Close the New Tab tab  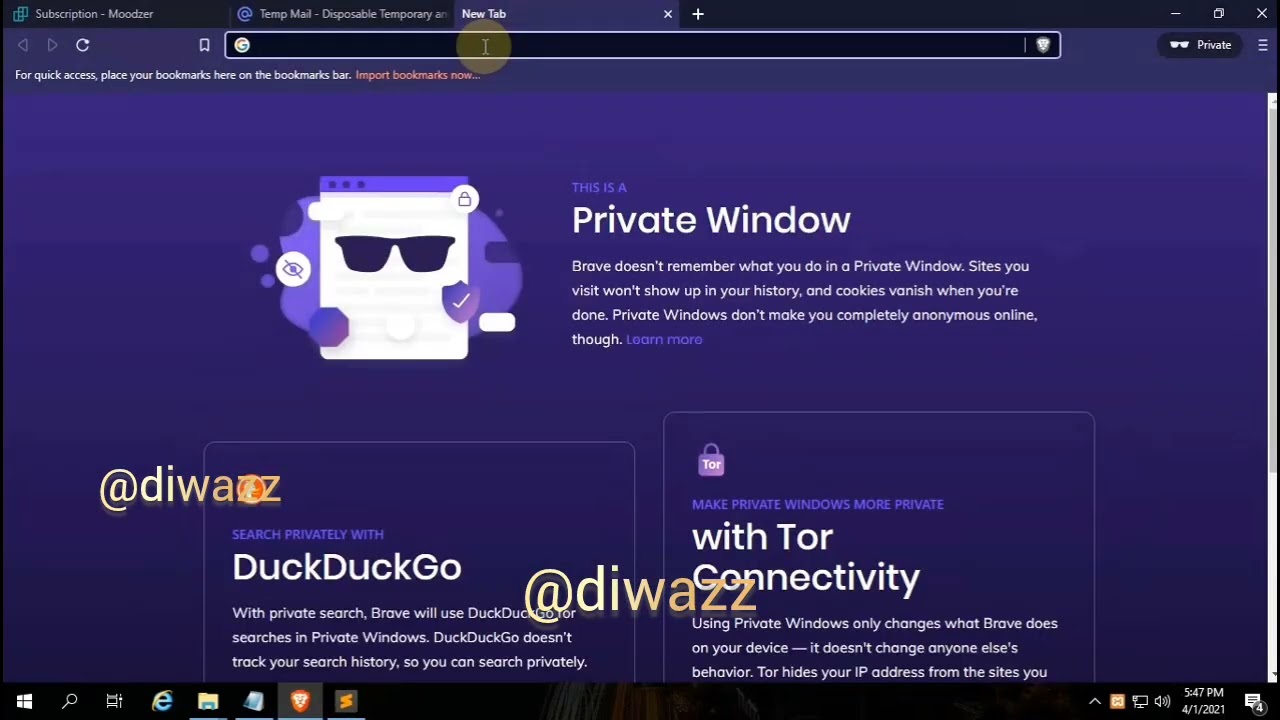pos(668,14)
